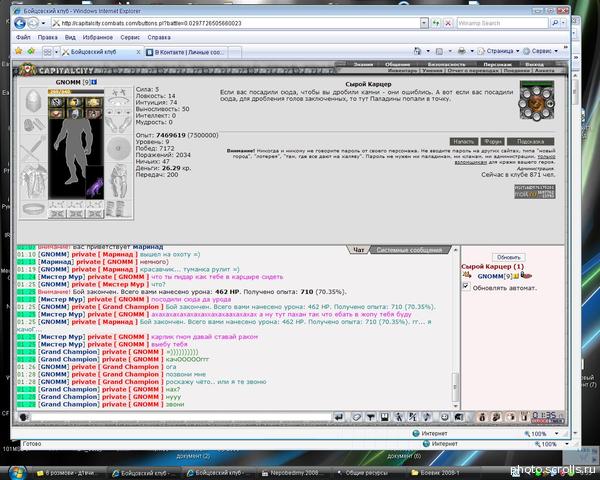The image size is (600, 480).
Task: Open the address bar history dropdown
Action: click(424, 23)
